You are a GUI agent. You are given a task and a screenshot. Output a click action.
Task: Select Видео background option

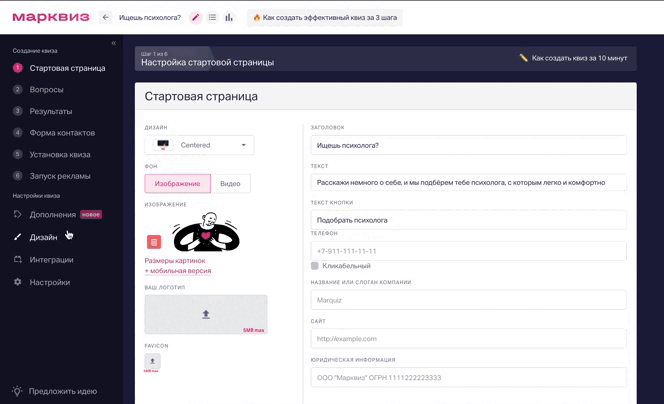[x=230, y=184]
